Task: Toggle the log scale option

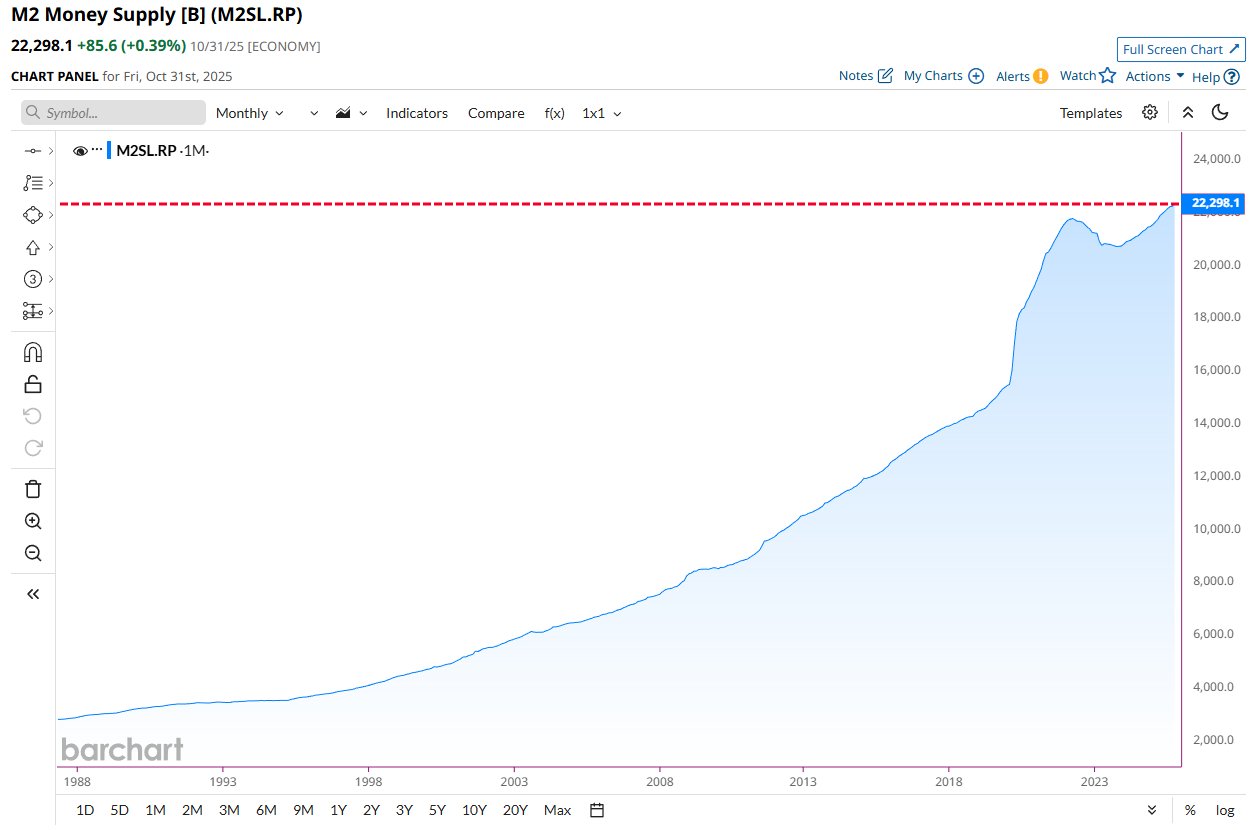Action: pos(1224,810)
